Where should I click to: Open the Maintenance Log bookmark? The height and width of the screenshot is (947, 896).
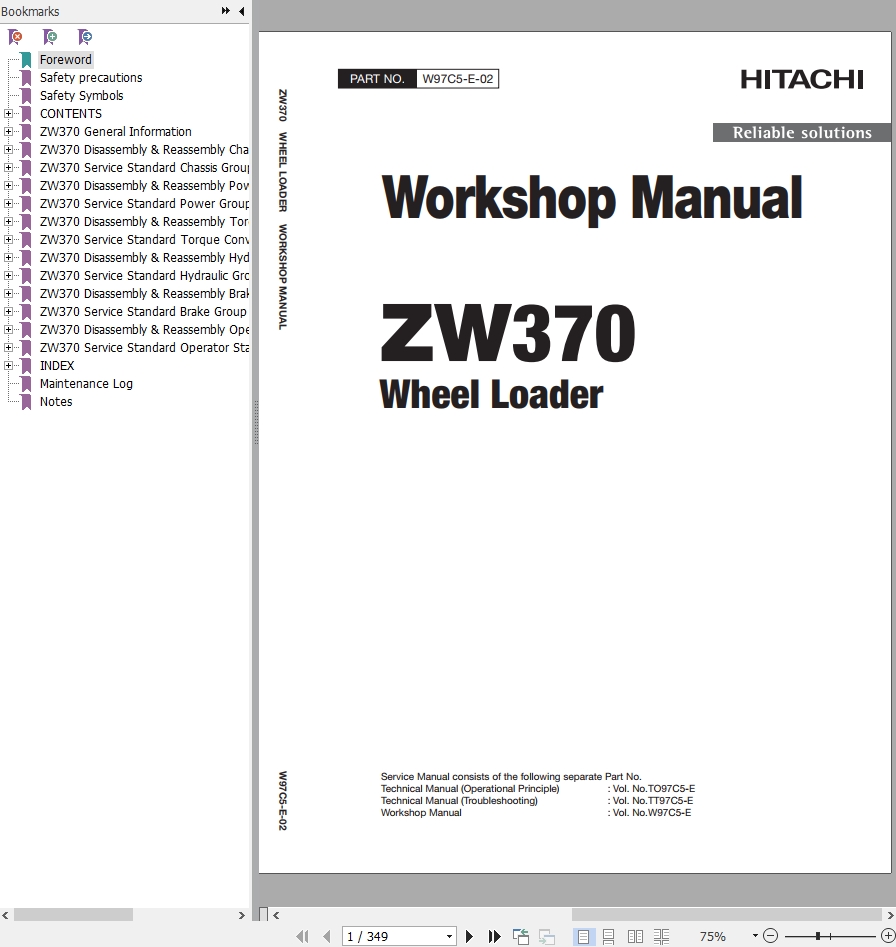click(86, 384)
